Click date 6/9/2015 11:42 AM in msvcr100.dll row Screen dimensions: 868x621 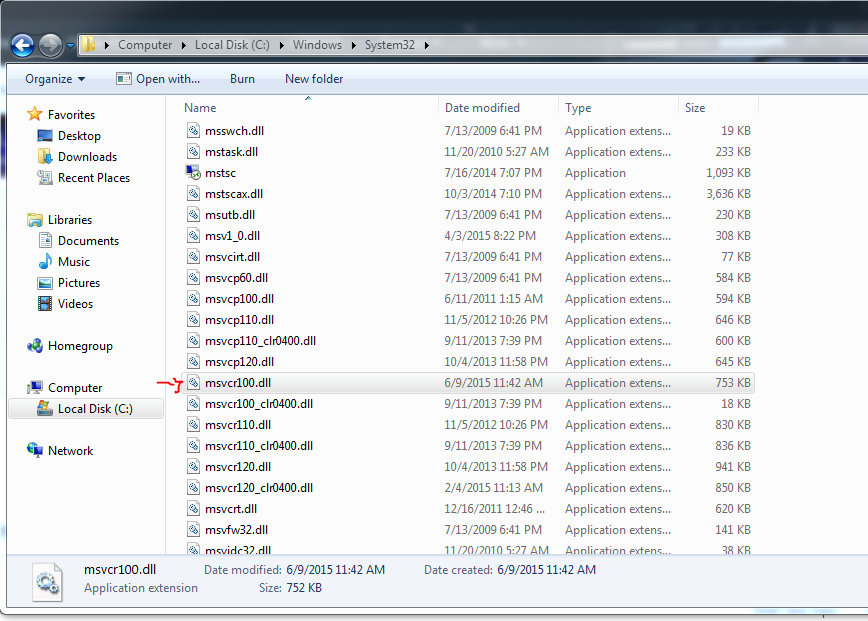click(x=493, y=383)
